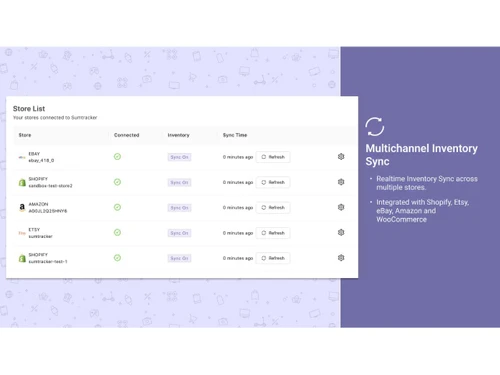This screenshot has width=500, height=375.
Task: Toggle Sync On badge for EBAY
Action: 179,157
